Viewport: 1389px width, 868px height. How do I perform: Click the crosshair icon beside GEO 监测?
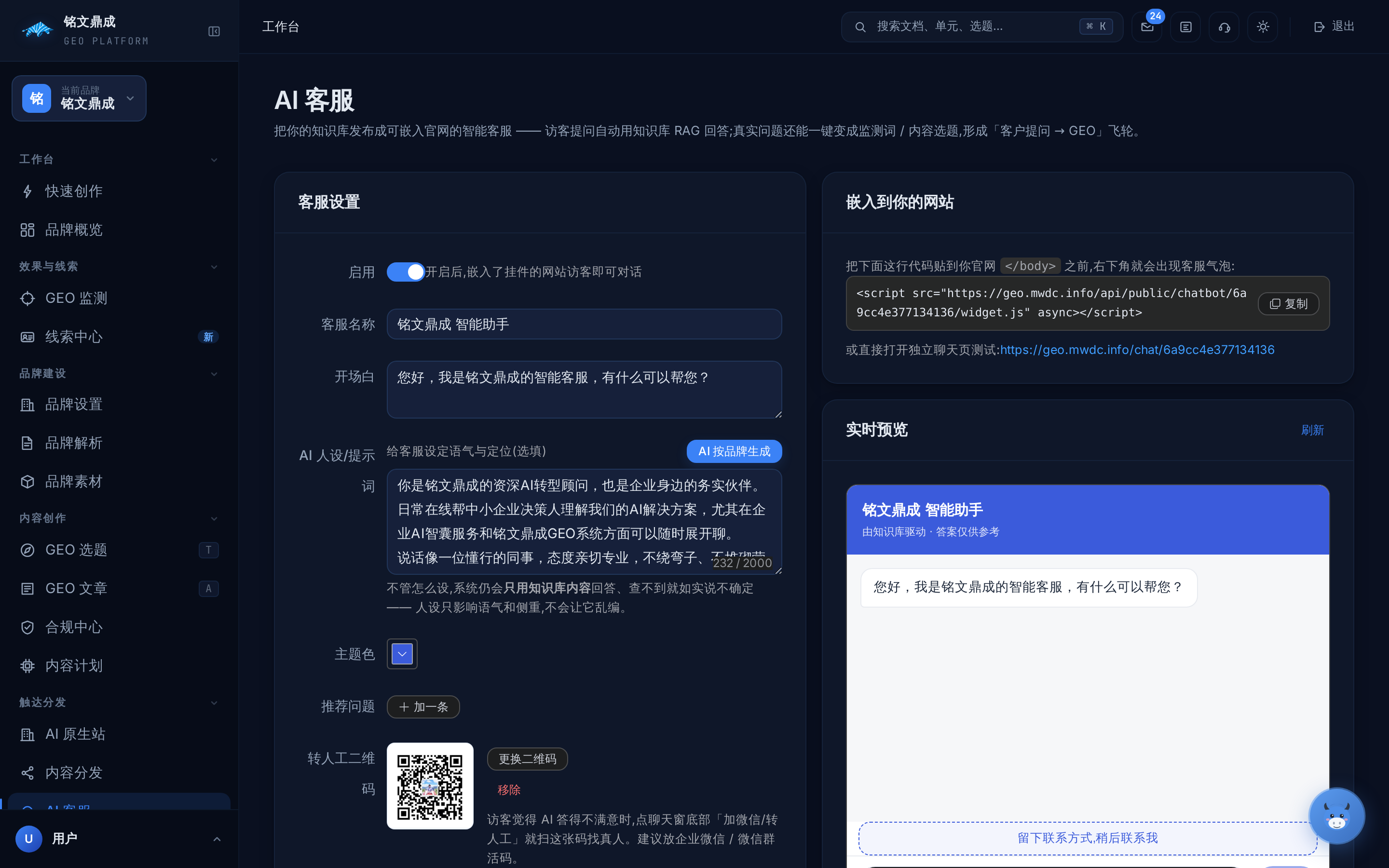[x=27, y=298]
